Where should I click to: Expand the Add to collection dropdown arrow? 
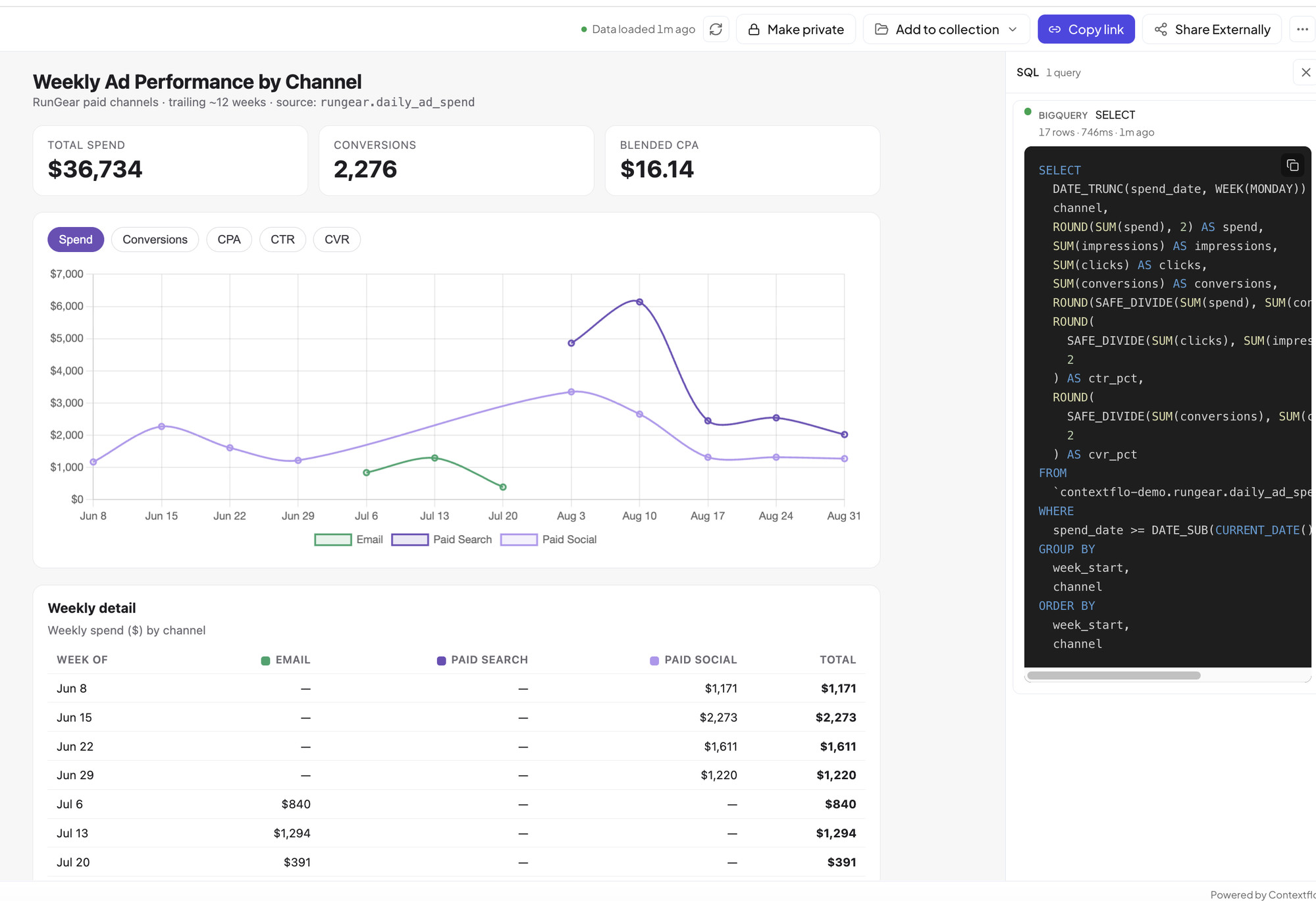(x=1013, y=30)
